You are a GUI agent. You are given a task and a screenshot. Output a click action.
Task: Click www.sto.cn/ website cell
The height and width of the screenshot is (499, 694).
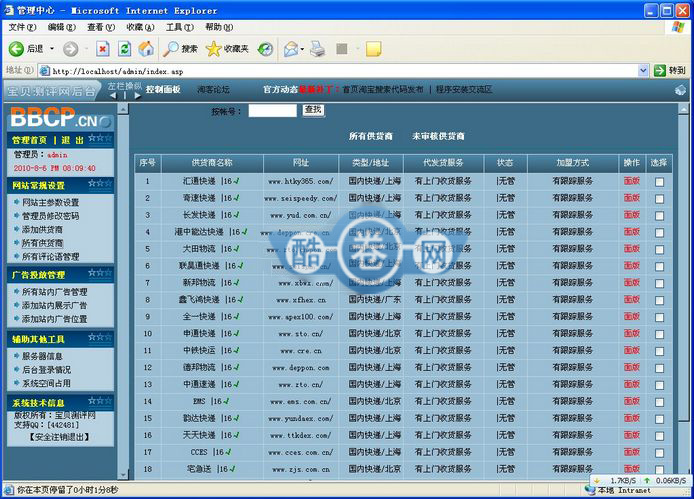301,334
